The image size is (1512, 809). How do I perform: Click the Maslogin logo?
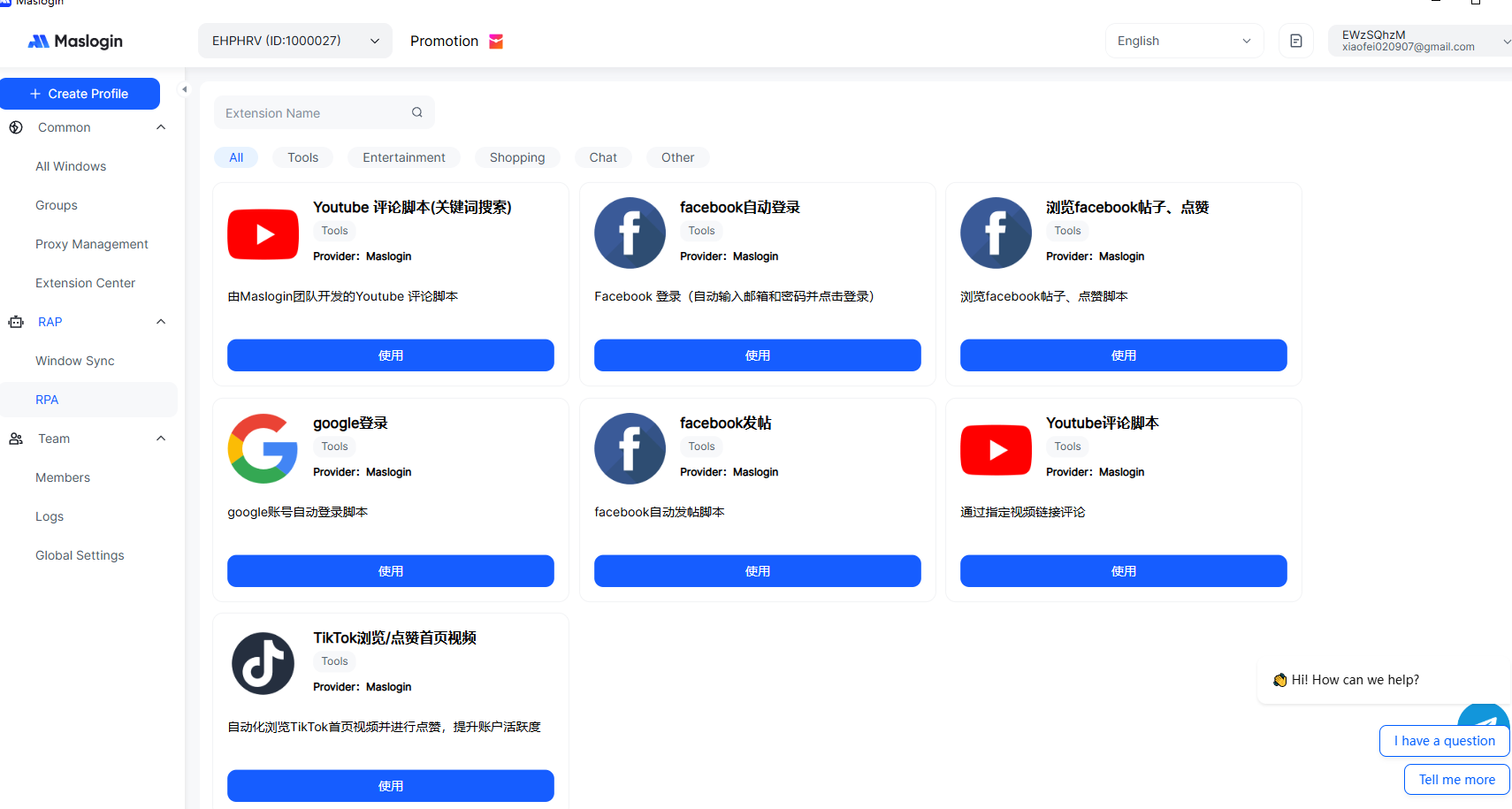[x=76, y=42]
